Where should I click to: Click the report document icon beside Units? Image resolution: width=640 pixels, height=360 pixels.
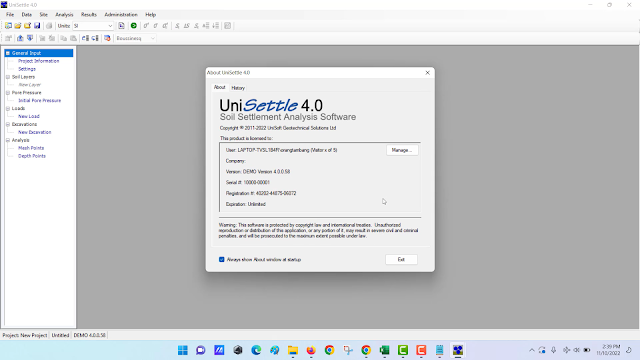121,26
